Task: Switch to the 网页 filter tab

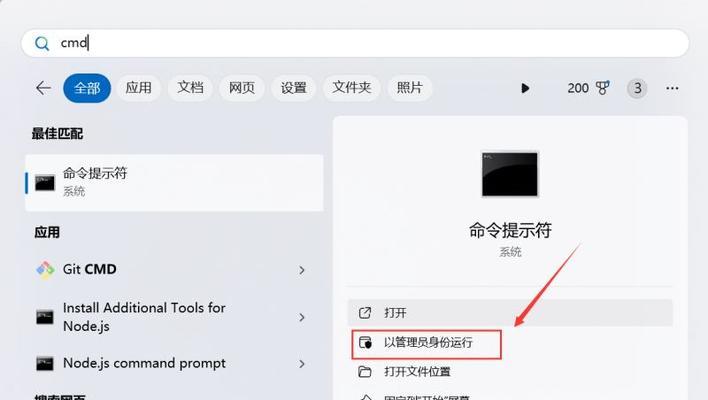Action: point(242,88)
